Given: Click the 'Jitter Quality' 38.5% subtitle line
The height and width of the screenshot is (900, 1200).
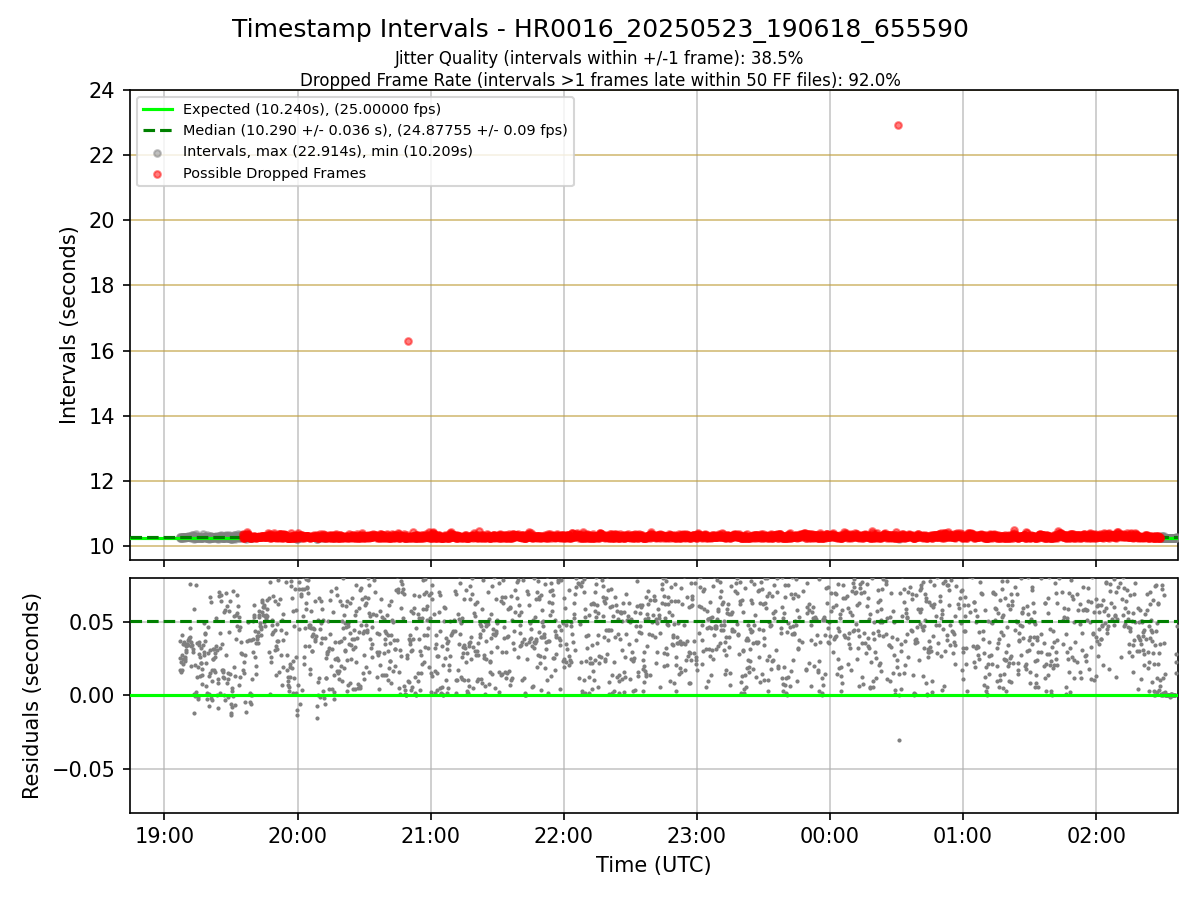Looking at the screenshot, I should [599, 58].
